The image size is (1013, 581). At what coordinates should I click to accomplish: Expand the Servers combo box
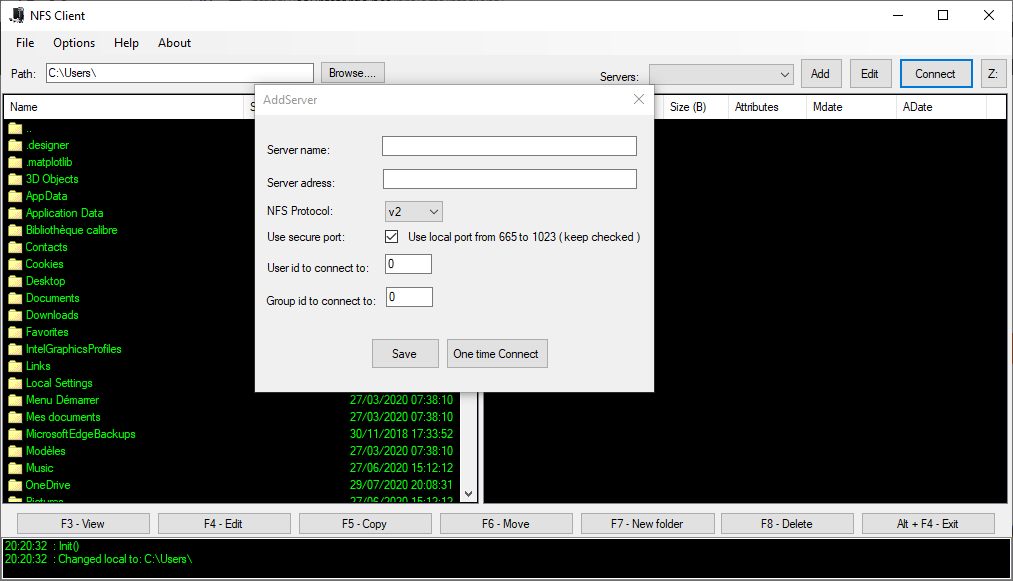point(784,74)
